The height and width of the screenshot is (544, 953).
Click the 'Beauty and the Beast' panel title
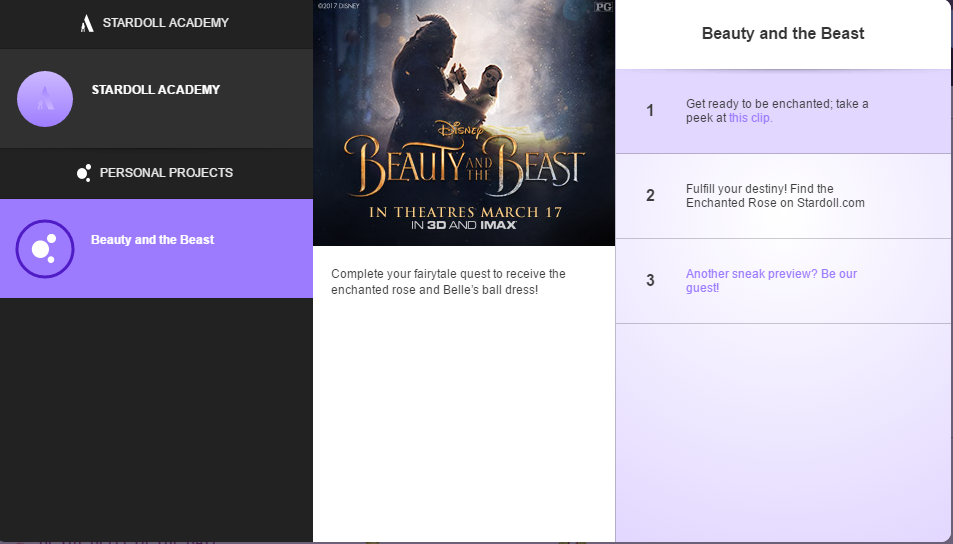(783, 33)
